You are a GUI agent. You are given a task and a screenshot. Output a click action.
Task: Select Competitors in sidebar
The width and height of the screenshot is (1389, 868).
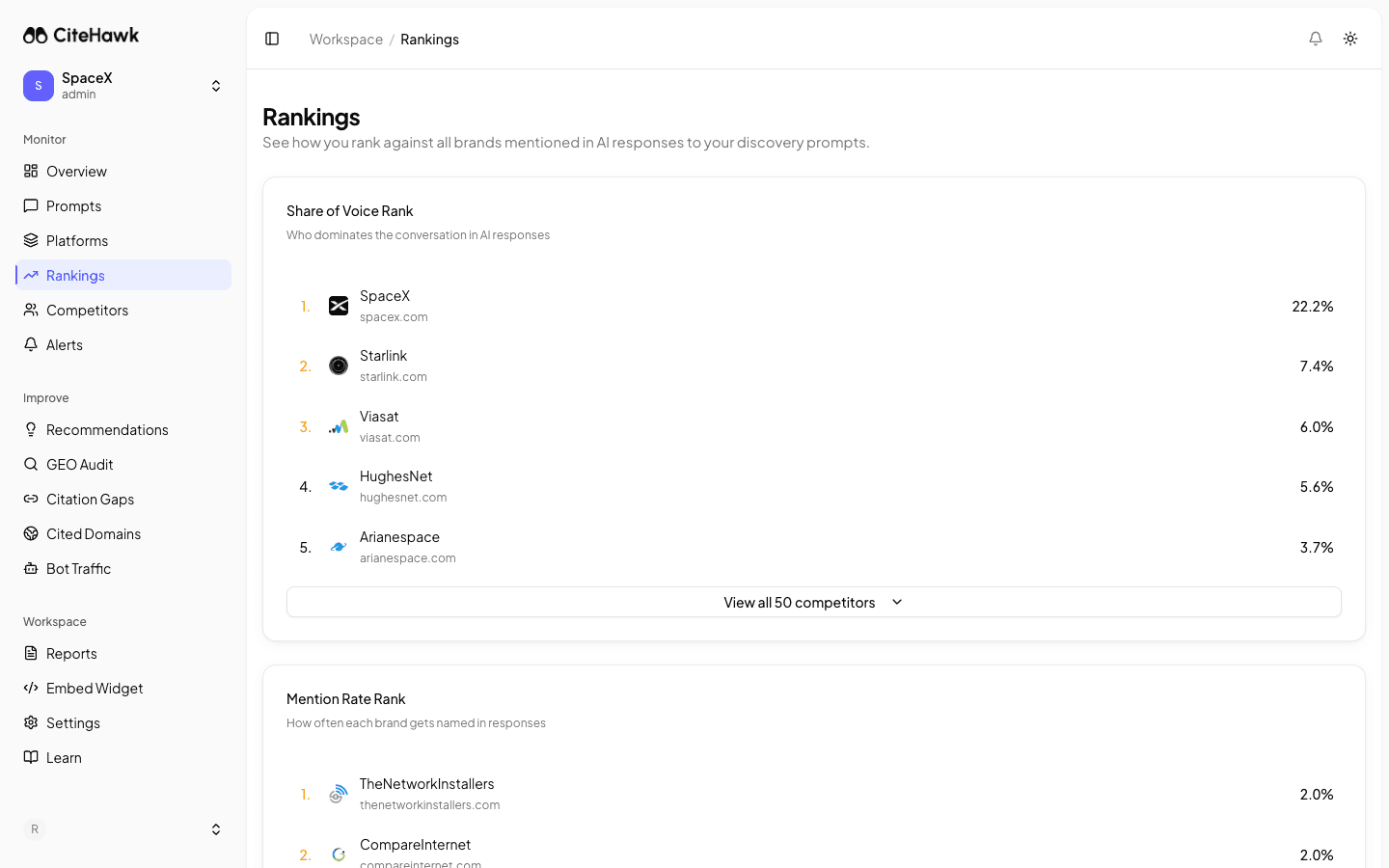pos(123,310)
